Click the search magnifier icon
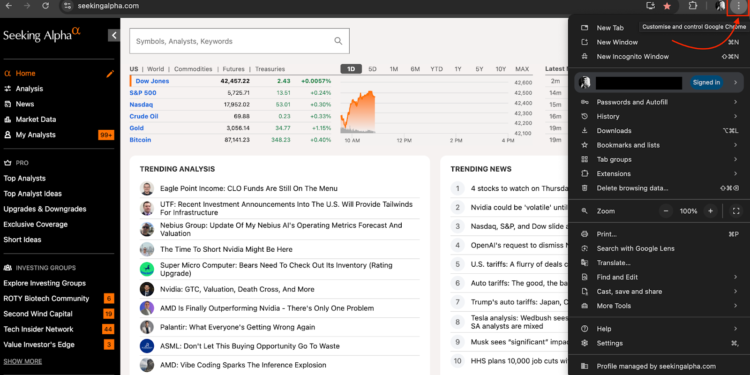The width and height of the screenshot is (750, 375). pos(338,41)
